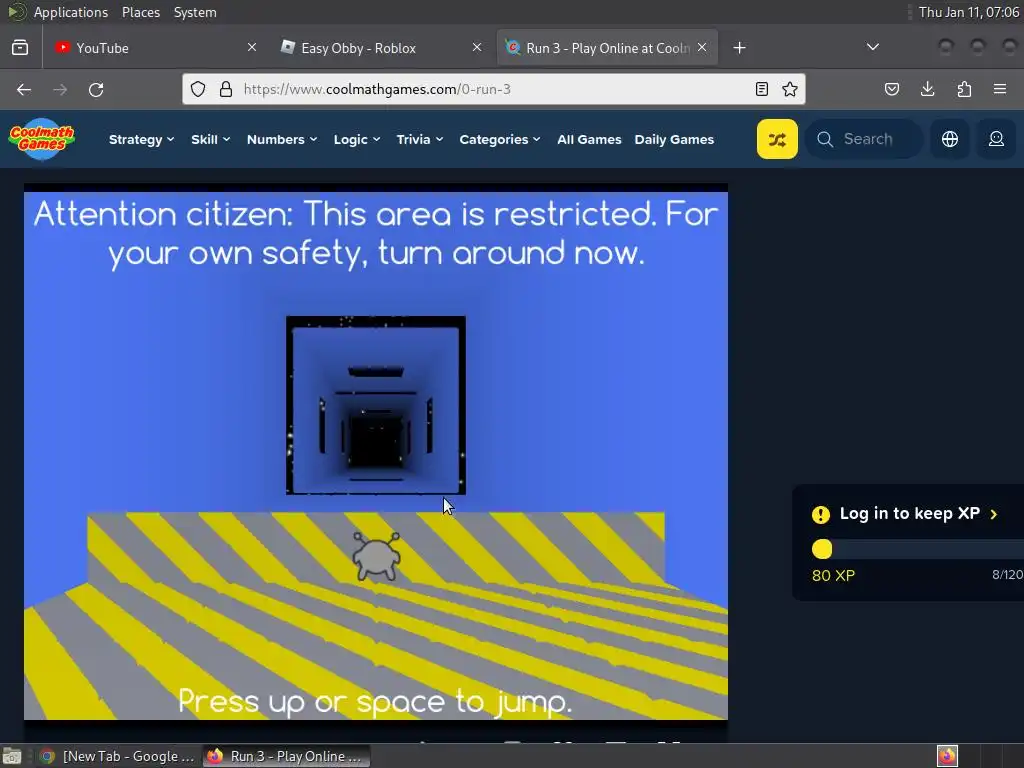This screenshot has height=768, width=1024.
Task: Expand the Trivia dropdown menu
Action: point(419,139)
